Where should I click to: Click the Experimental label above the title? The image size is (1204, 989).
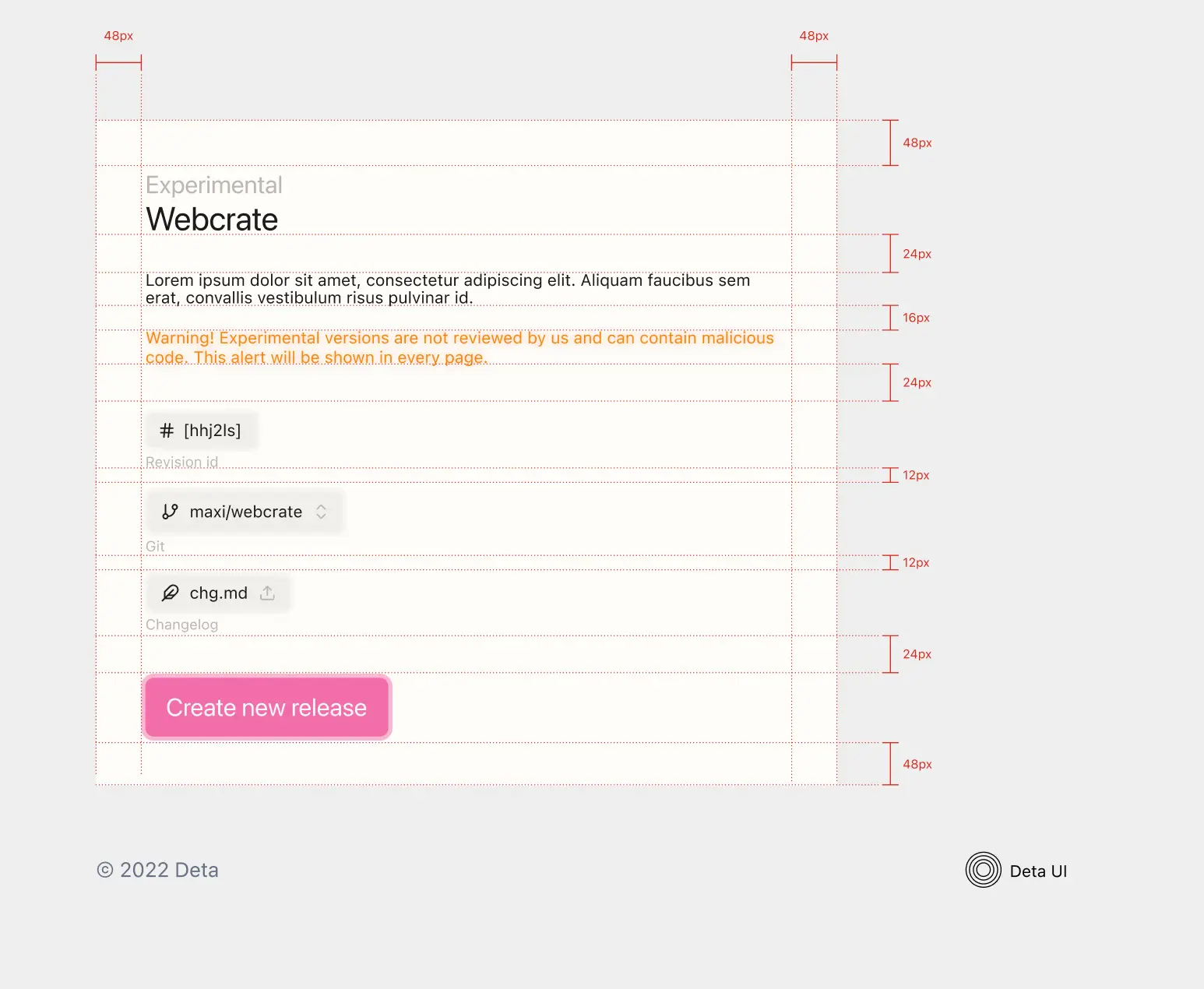click(x=213, y=185)
